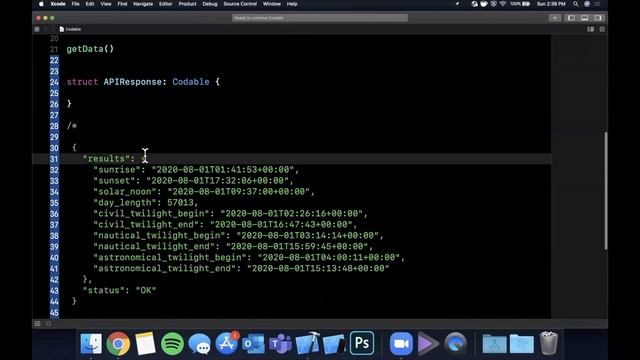Open the Apple menu
Viewport: 640px width, 360px height.
point(41,4)
